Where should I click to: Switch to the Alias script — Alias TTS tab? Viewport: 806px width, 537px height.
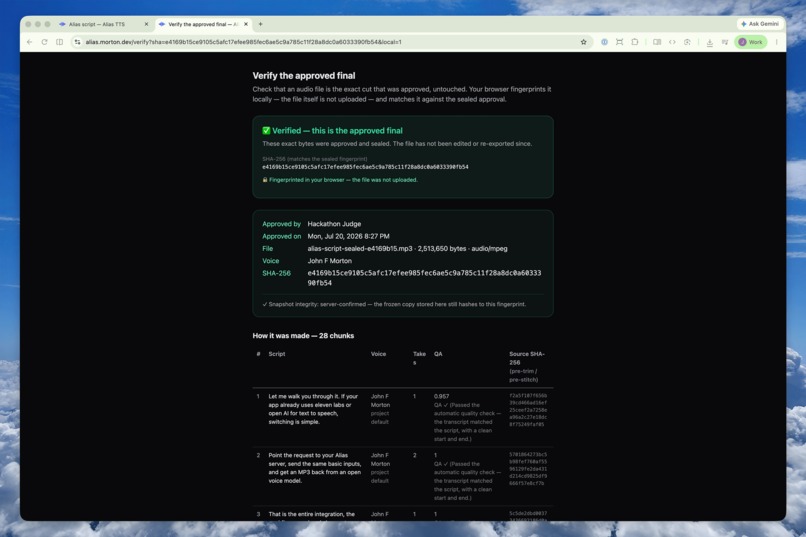(97, 24)
